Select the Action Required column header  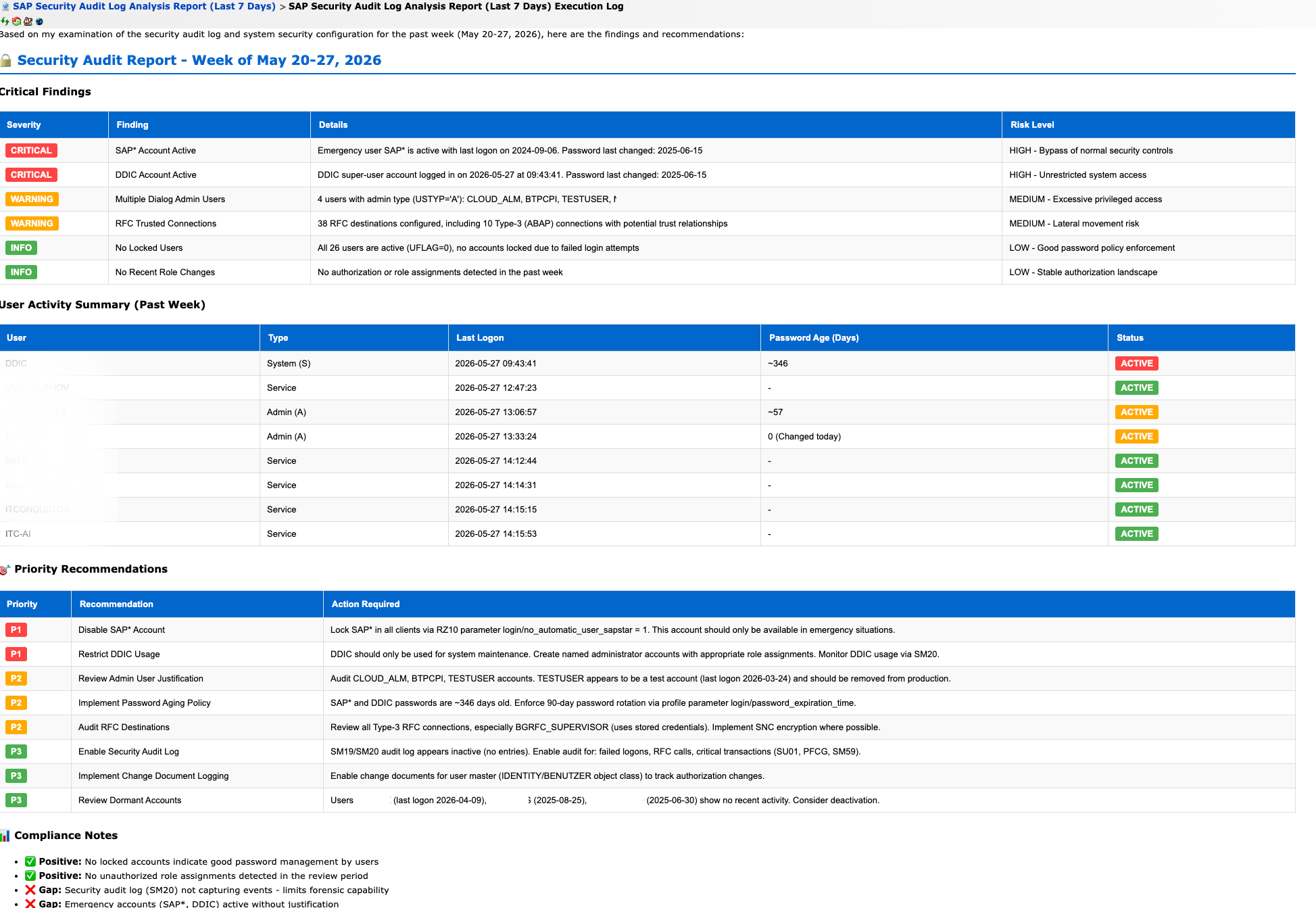click(x=809, y=604)
